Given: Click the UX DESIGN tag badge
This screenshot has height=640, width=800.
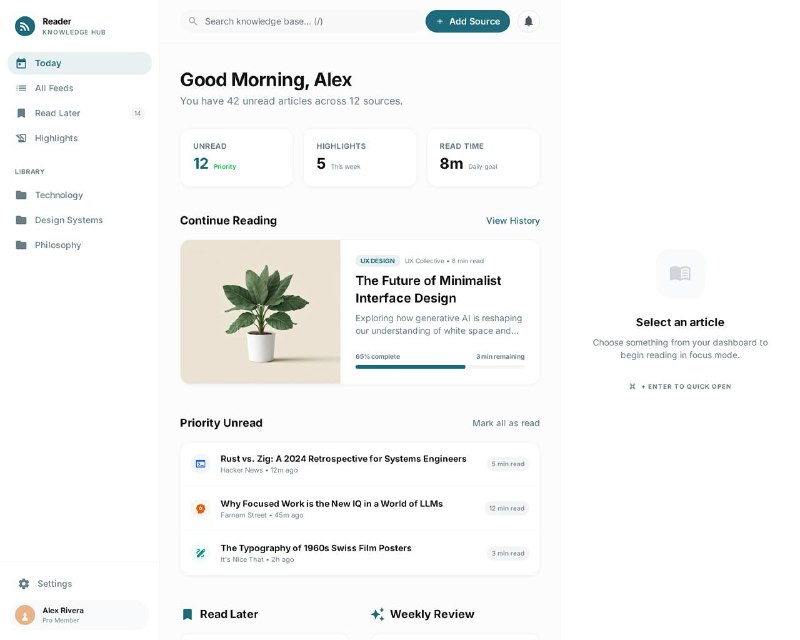Looking at the screenshot, I should [378, 261].
